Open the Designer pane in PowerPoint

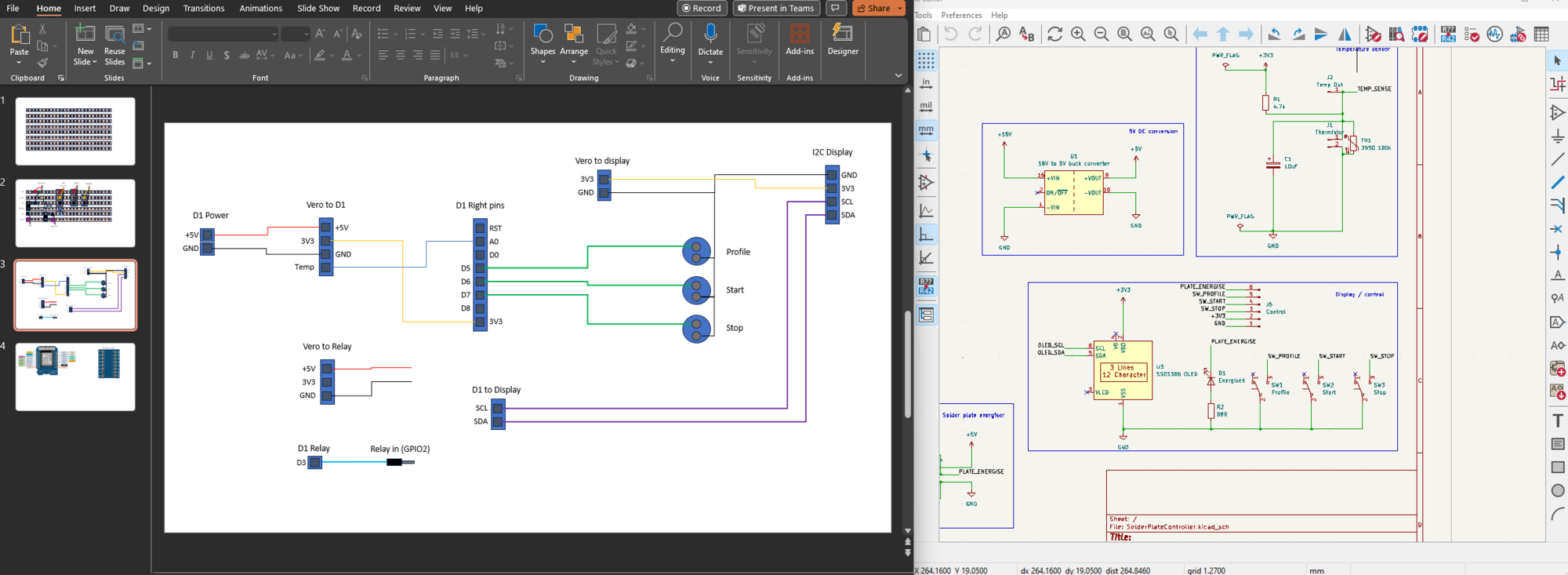(x=843, y=39)
